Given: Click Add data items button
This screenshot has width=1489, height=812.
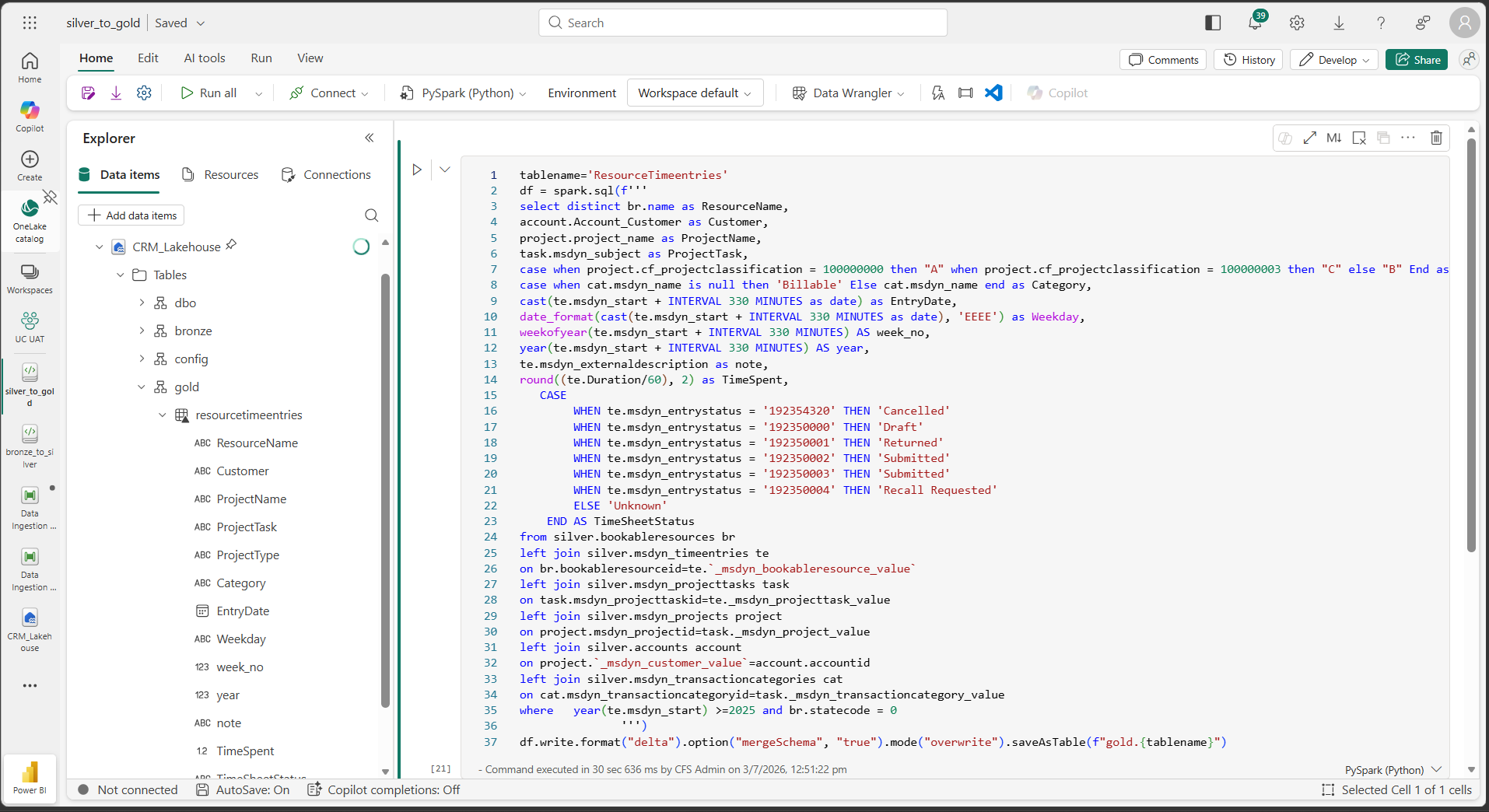Looking at the screenshot, I should pos(131,215).
